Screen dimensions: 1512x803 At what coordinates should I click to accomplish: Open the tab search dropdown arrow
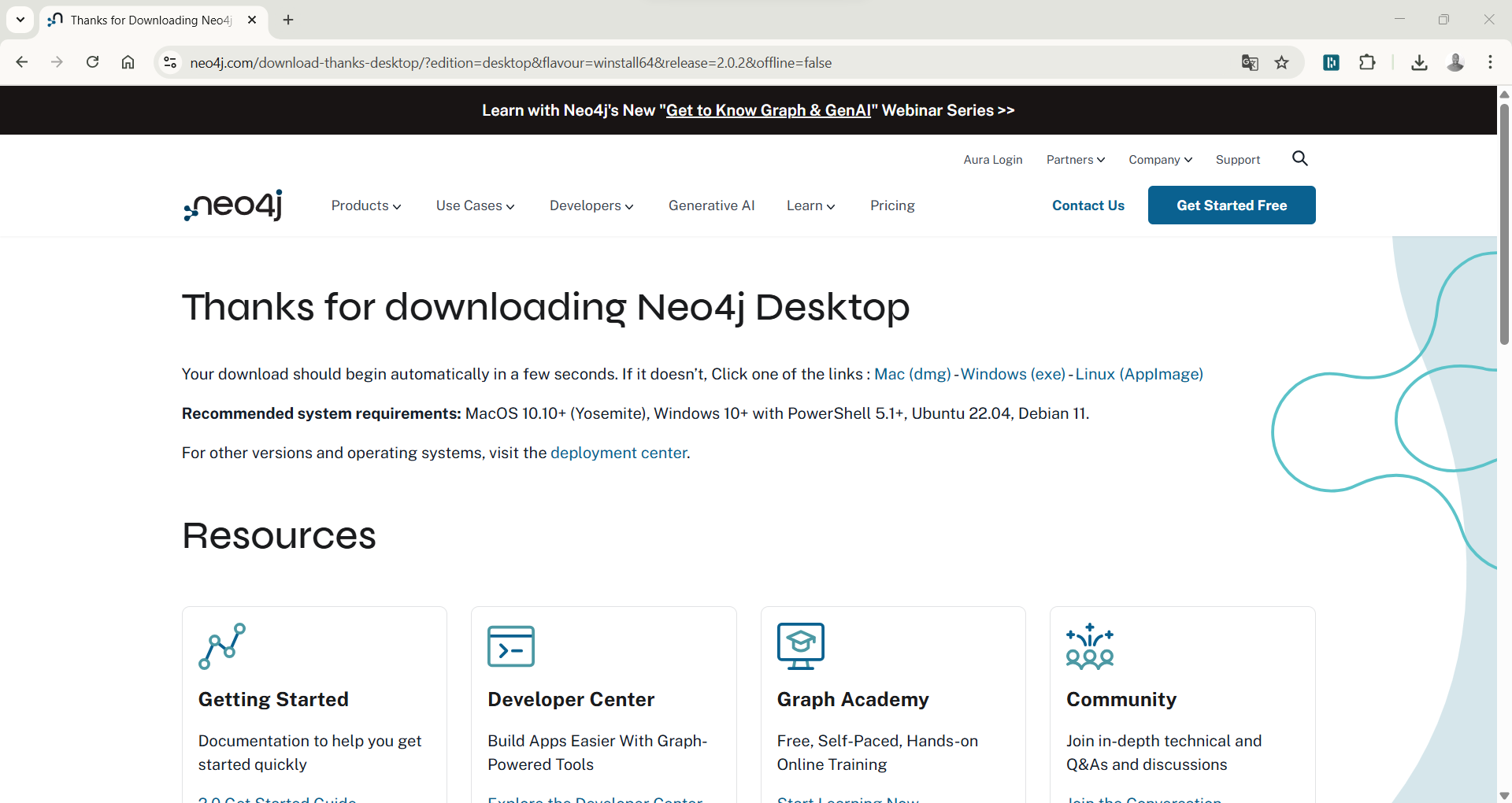pyautogui.click(x=20, y=20)
